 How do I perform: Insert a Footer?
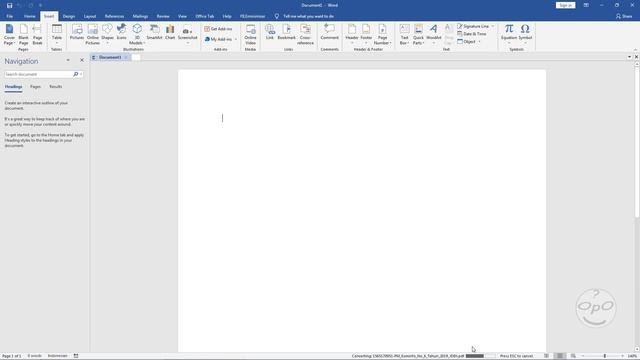click(366, 34)
